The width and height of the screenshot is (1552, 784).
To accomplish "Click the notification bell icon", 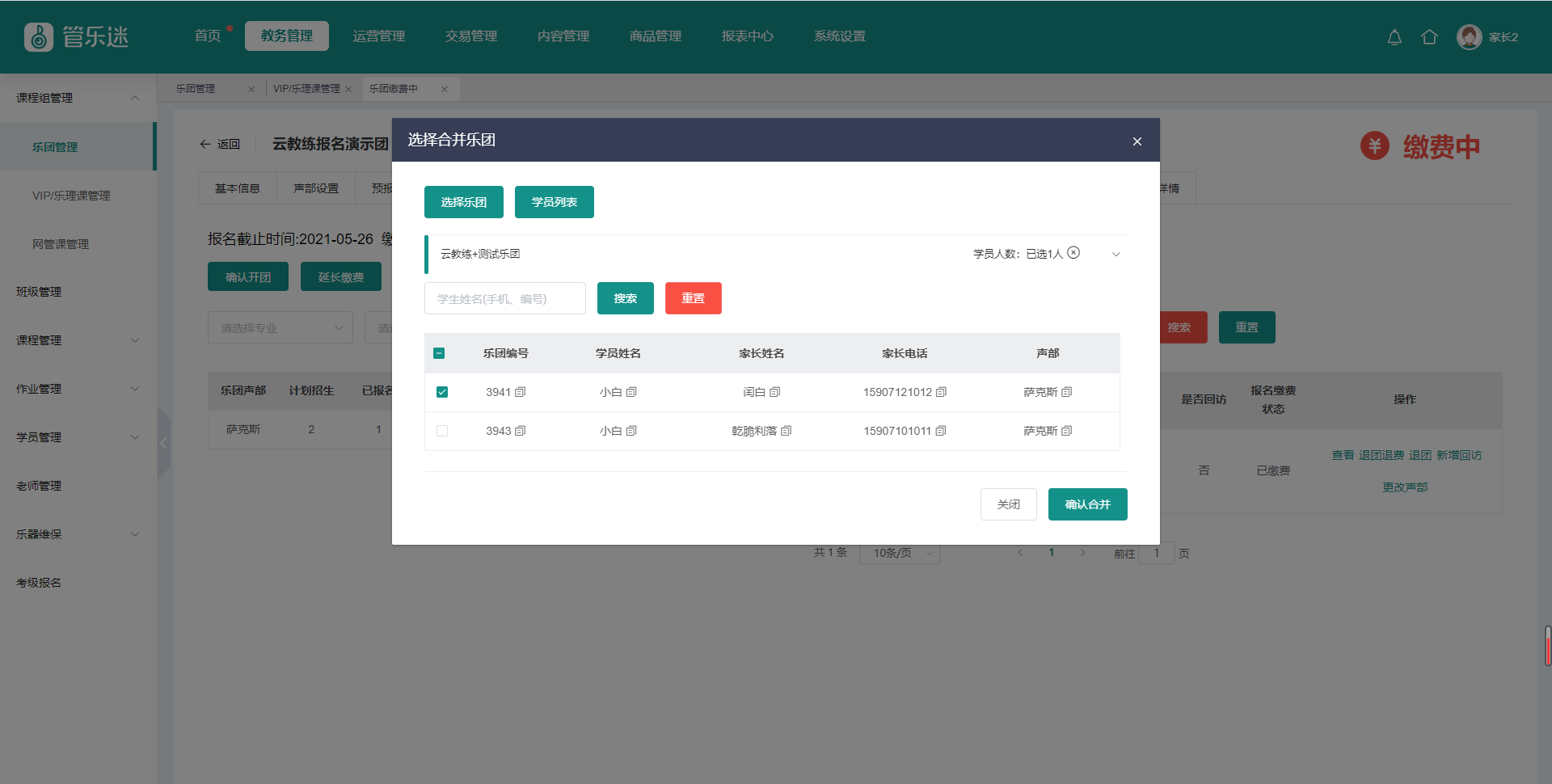I will [1394, 37].
